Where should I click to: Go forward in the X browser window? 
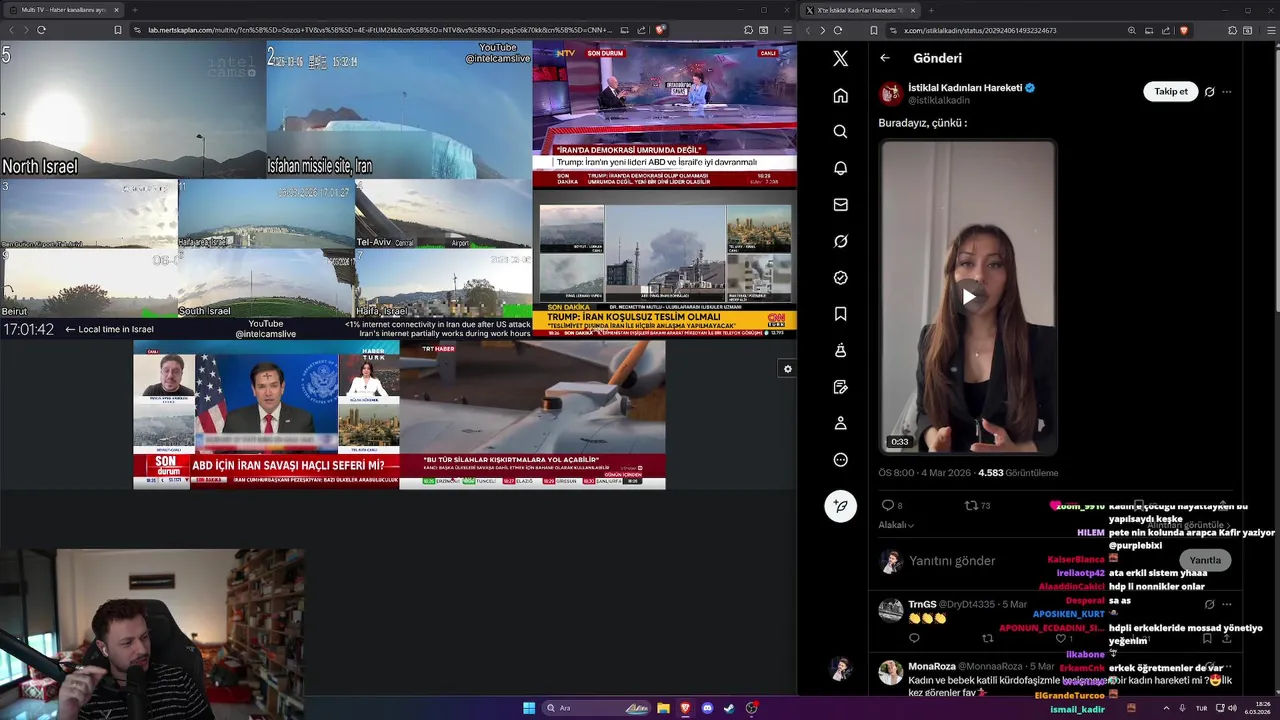822,30
